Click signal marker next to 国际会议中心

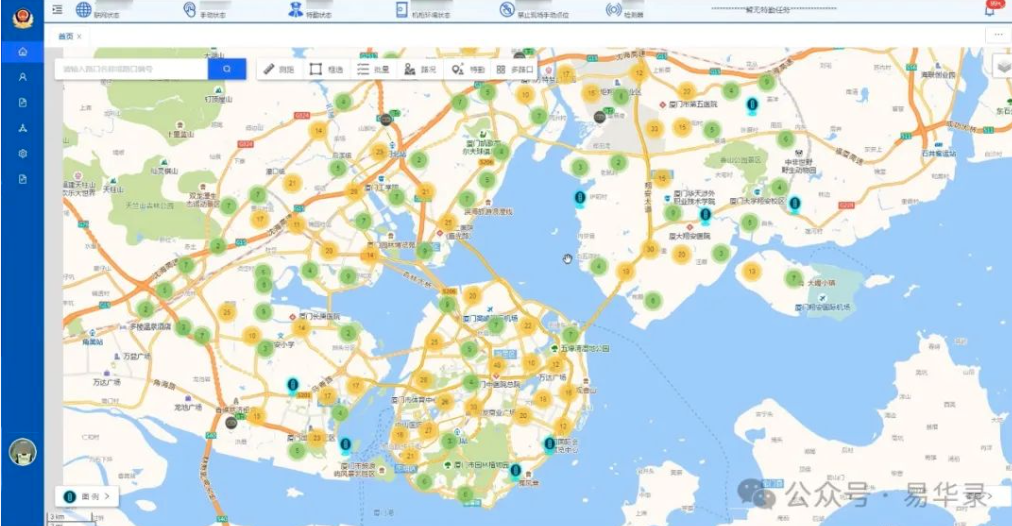click(x=549, y=444)
